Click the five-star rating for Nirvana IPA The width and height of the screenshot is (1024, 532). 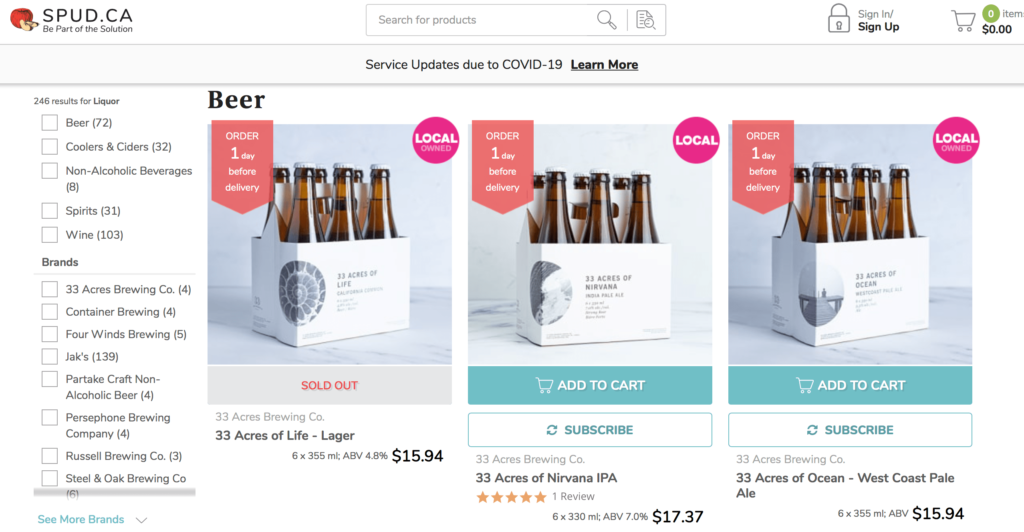click(x=511, y=497)
